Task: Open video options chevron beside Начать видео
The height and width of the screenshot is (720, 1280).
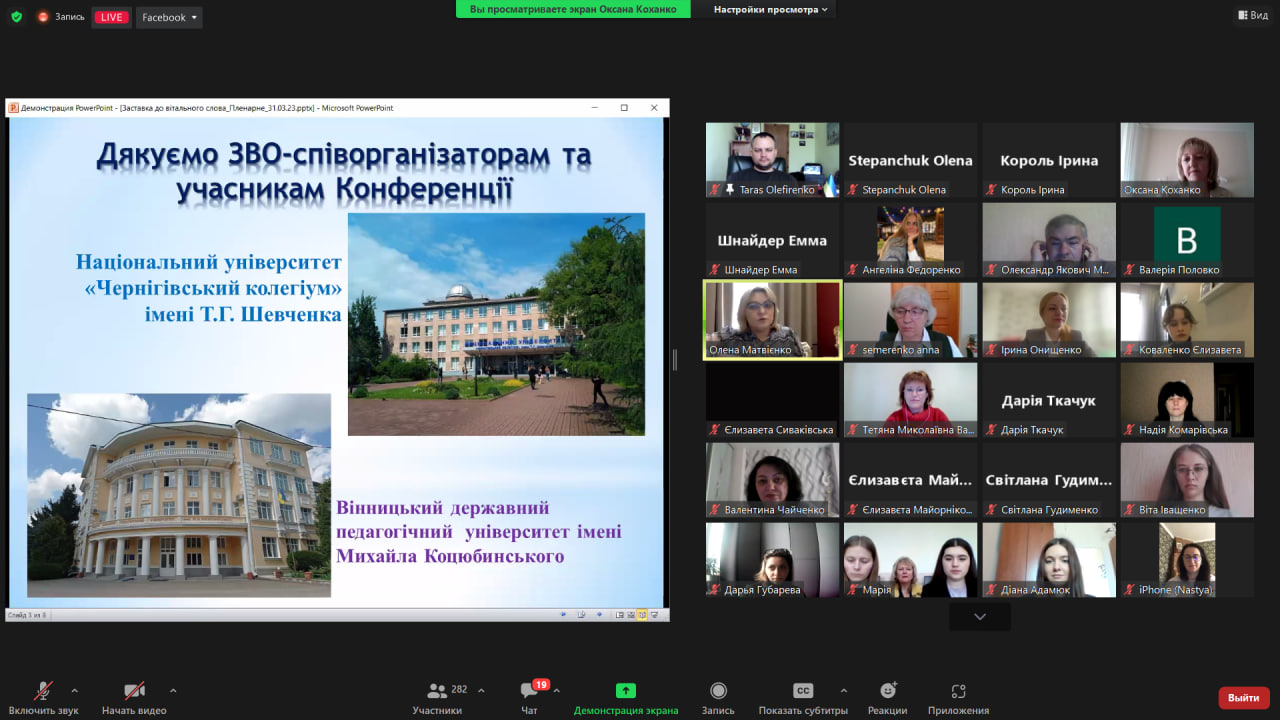Action: pyautogui.click(x=172, y=691)
